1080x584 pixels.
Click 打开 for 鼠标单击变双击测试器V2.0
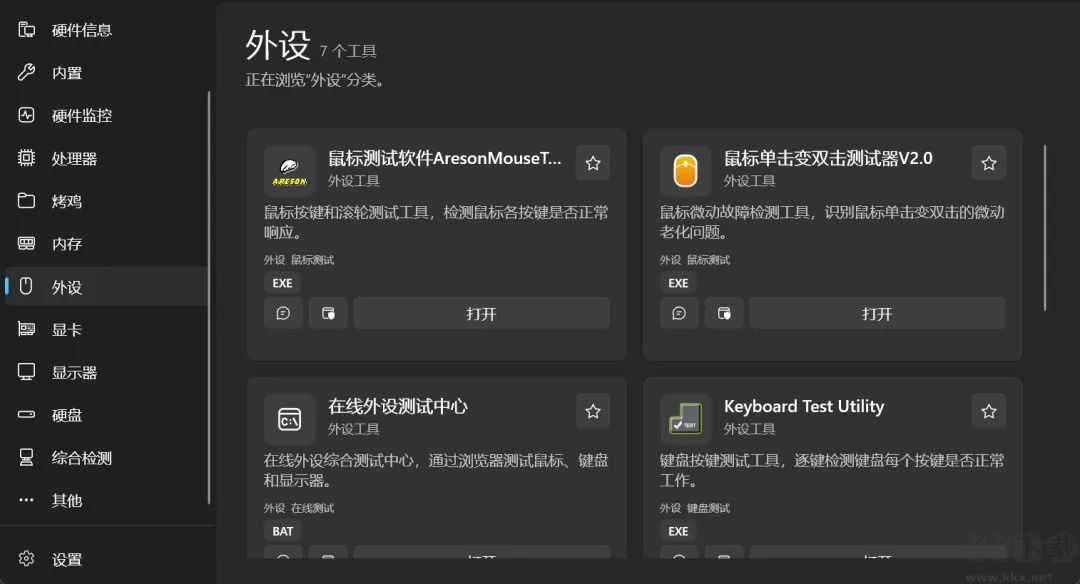(x=878, y=313)
